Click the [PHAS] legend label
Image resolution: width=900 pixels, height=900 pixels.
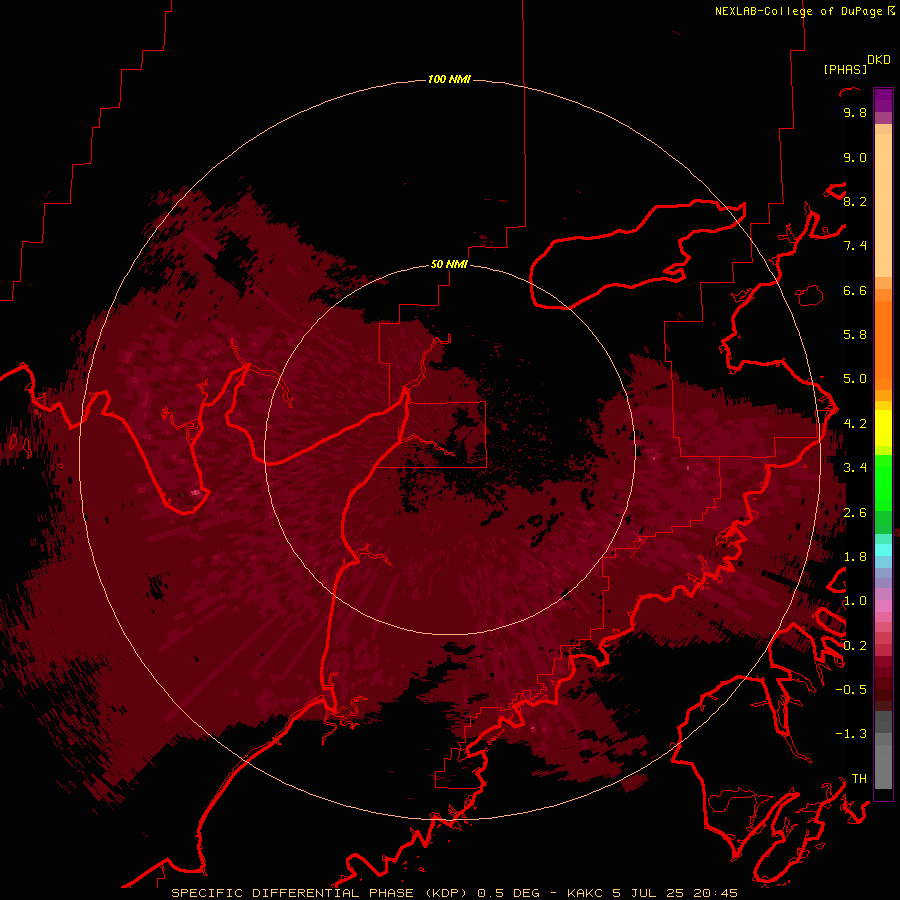845,69
